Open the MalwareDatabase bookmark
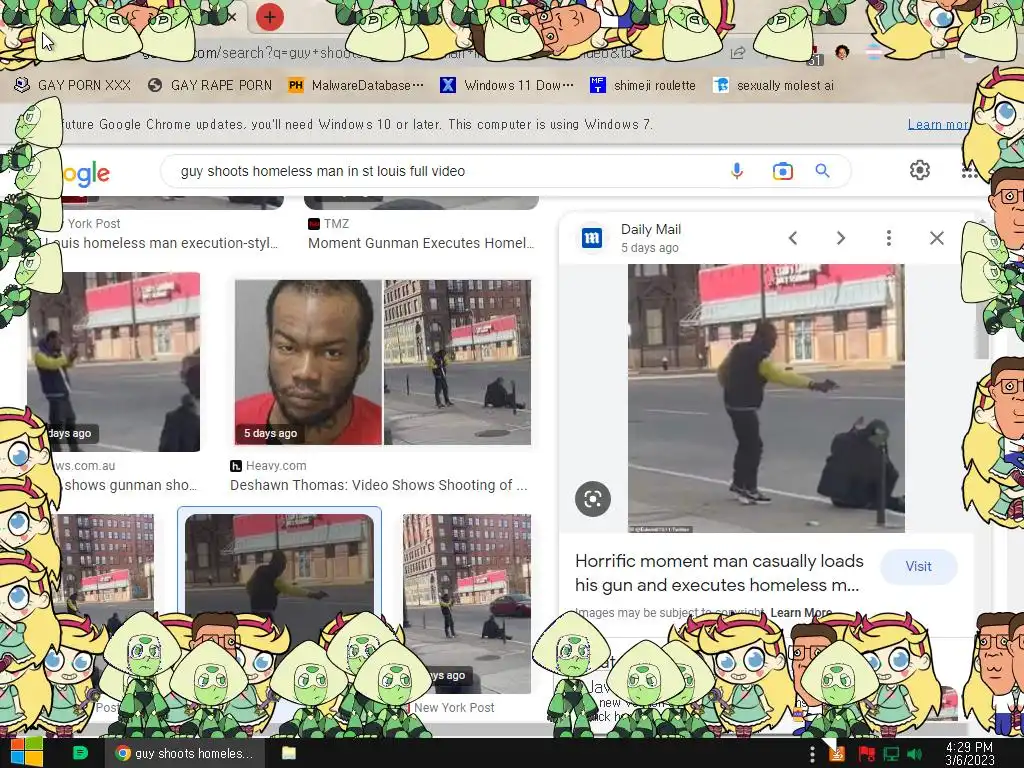The image size is (1024, 768). pos(357,85)
